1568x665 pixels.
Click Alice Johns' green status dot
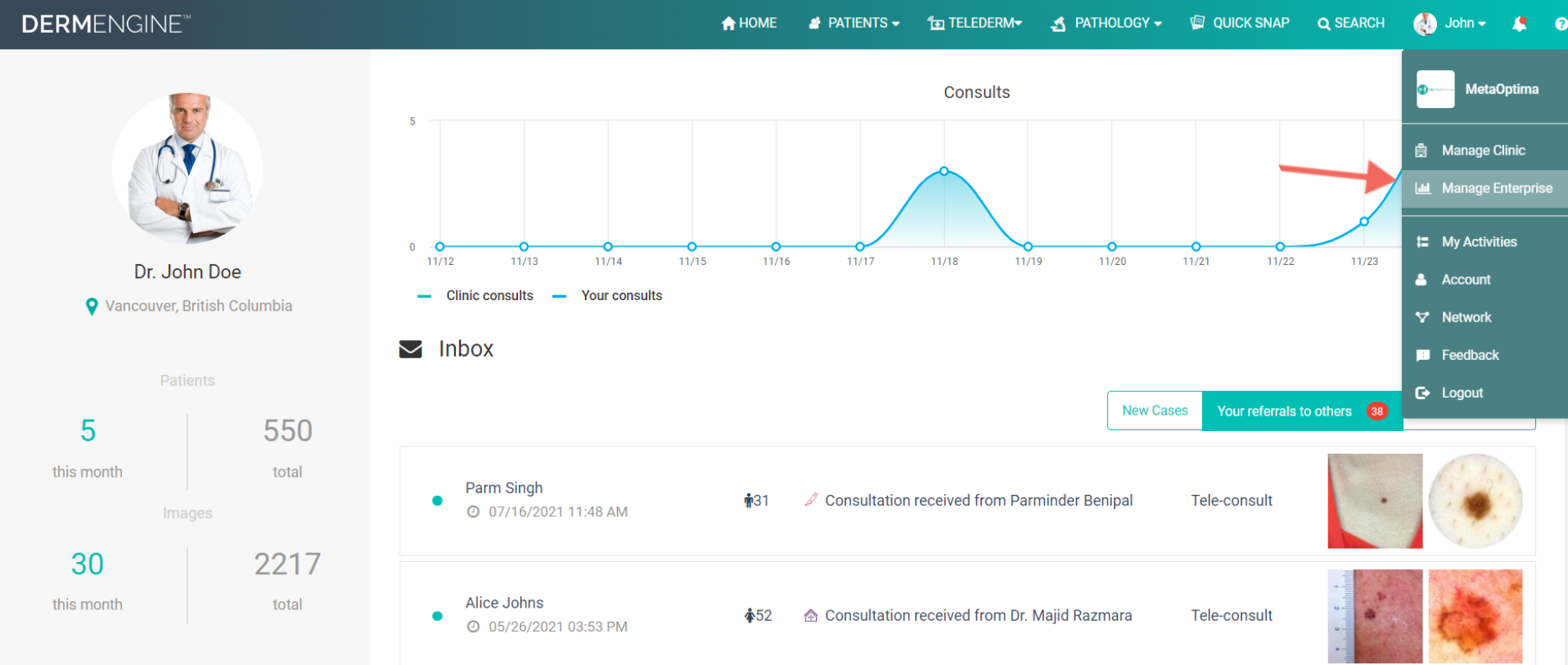point(437,616)
